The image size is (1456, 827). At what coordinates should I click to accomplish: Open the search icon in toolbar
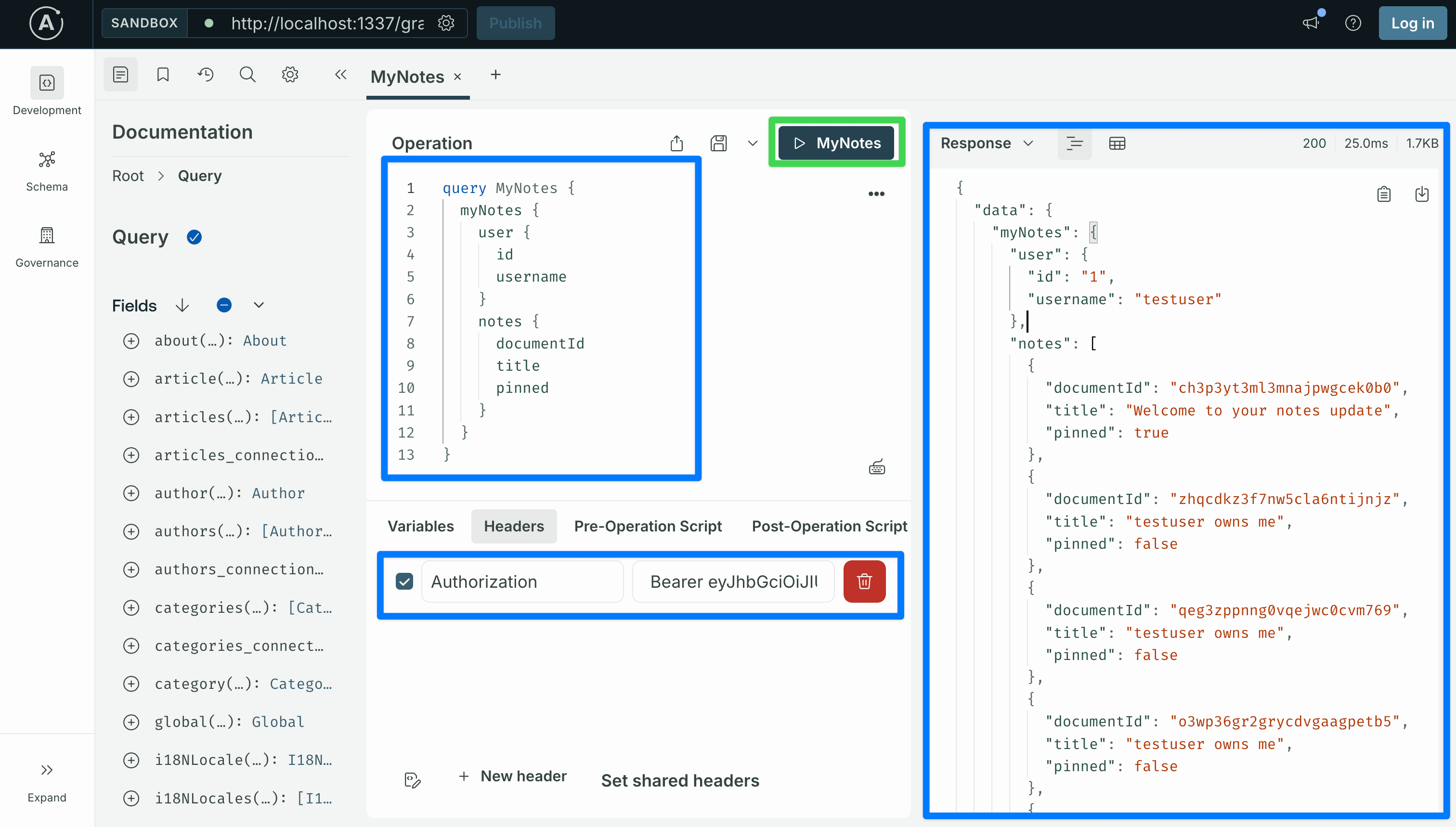(x=247, y=75)
